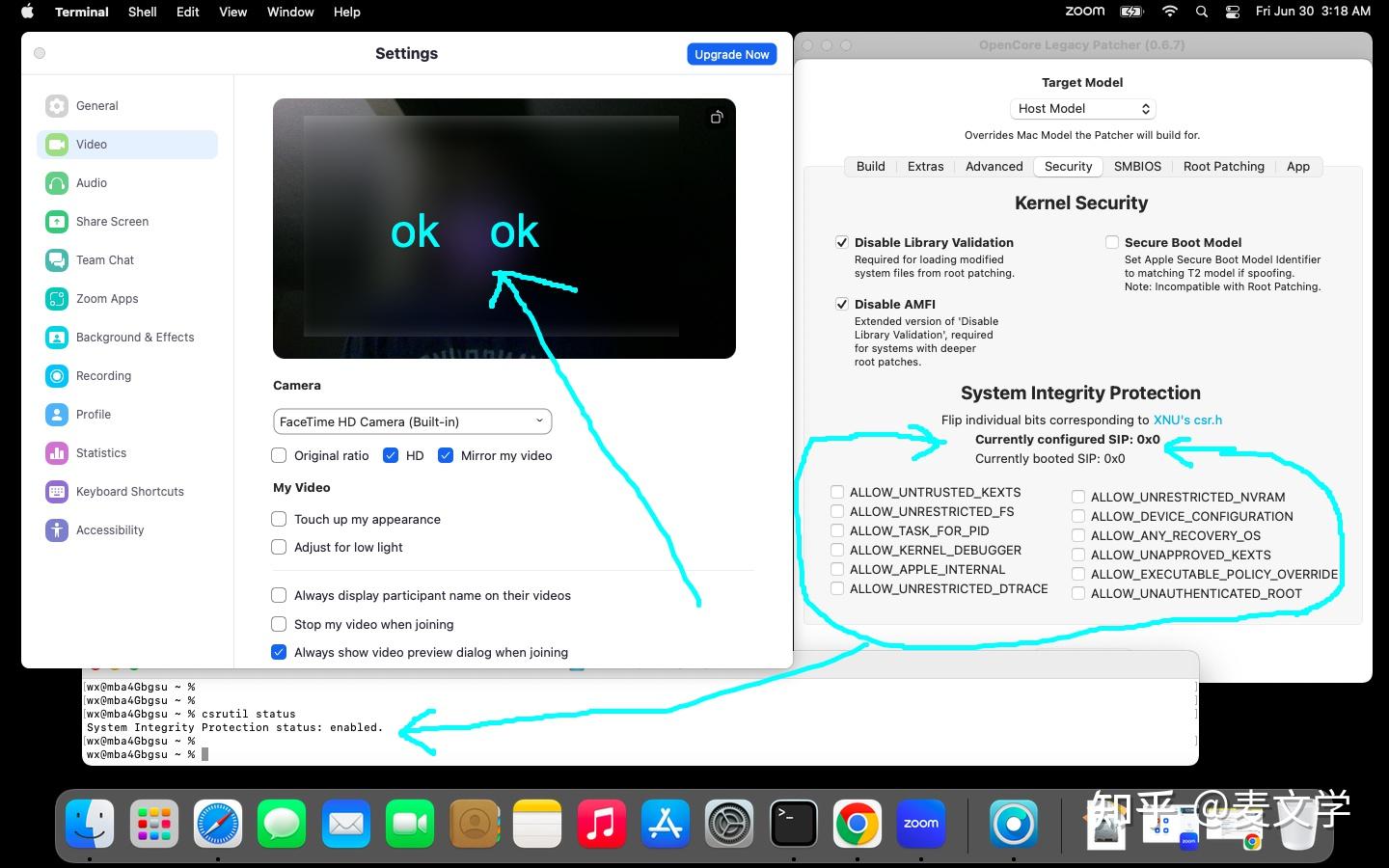Pop out the video preview window icon
The image size is (1389, 868).
pos(717,117)
